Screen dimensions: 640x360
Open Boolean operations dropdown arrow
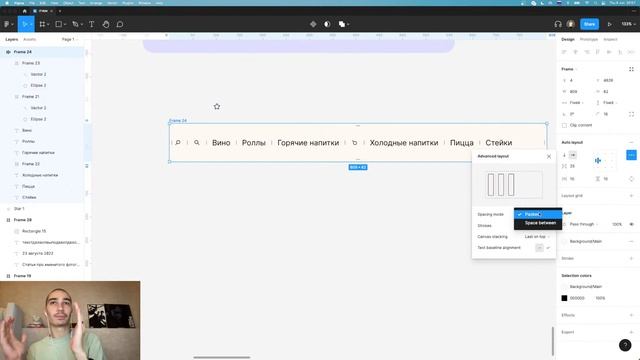coord(348,24)
